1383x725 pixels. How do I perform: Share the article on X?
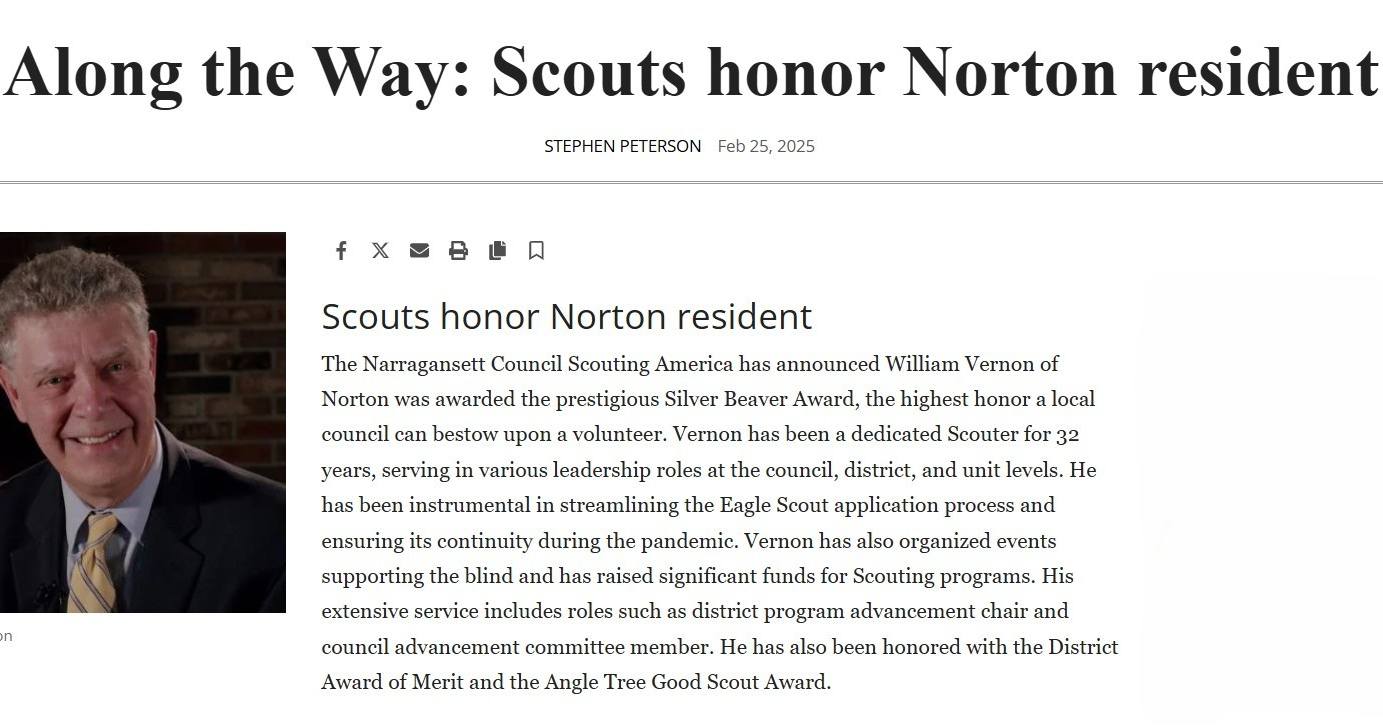[x=380, y=250]
